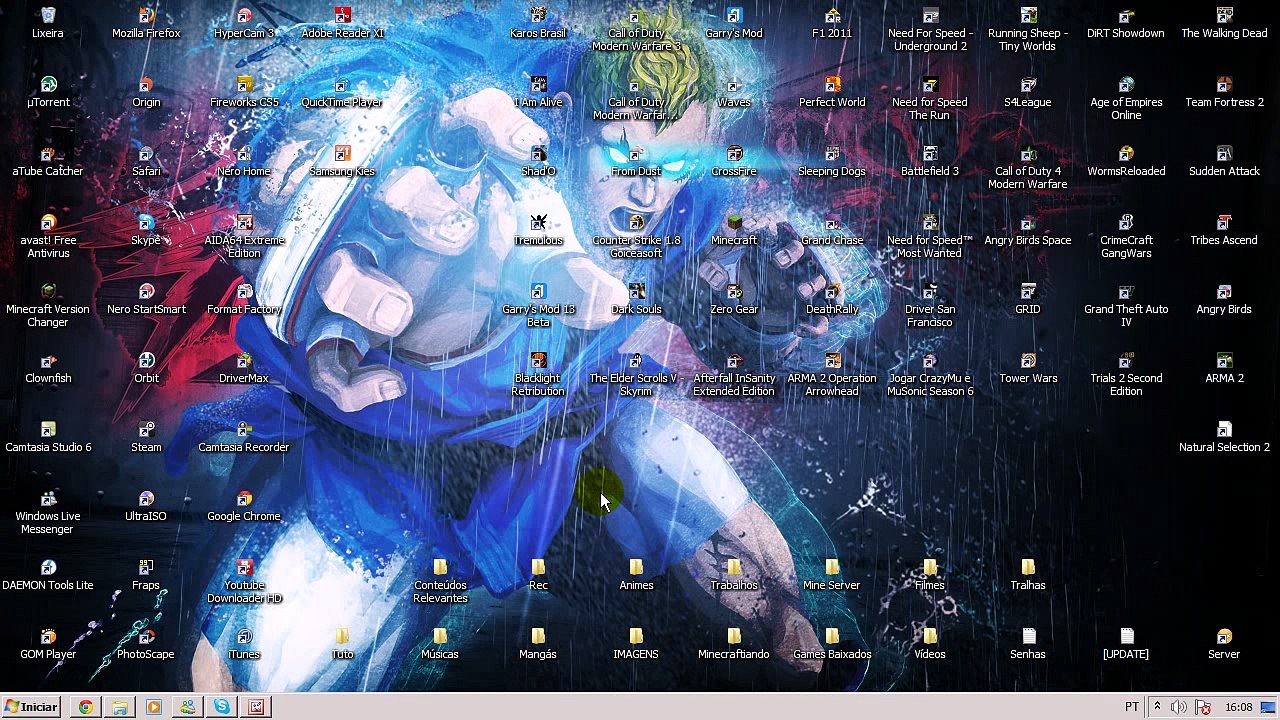1280x720 pixels.
Task: Select the Tribes Ascend icon
Action: [1224, 230]
